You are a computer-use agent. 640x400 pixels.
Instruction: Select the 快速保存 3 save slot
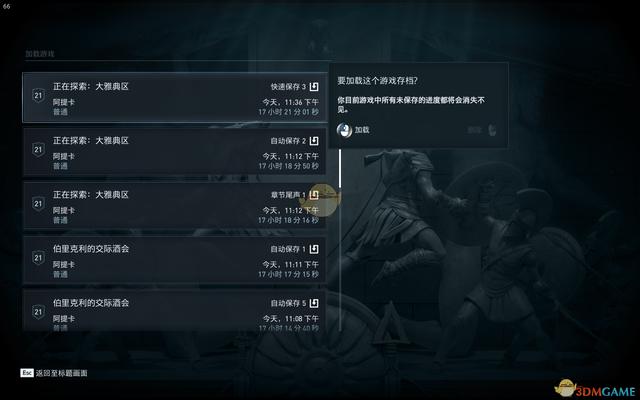175,98
